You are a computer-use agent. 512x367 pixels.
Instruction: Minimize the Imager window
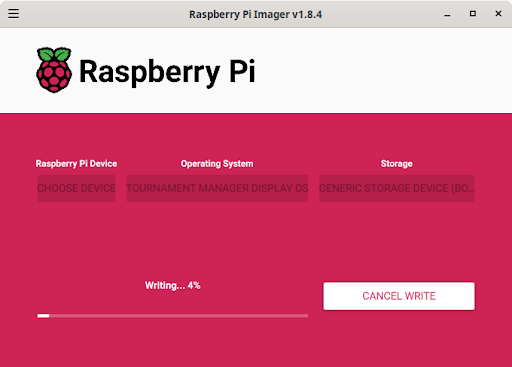447,14
